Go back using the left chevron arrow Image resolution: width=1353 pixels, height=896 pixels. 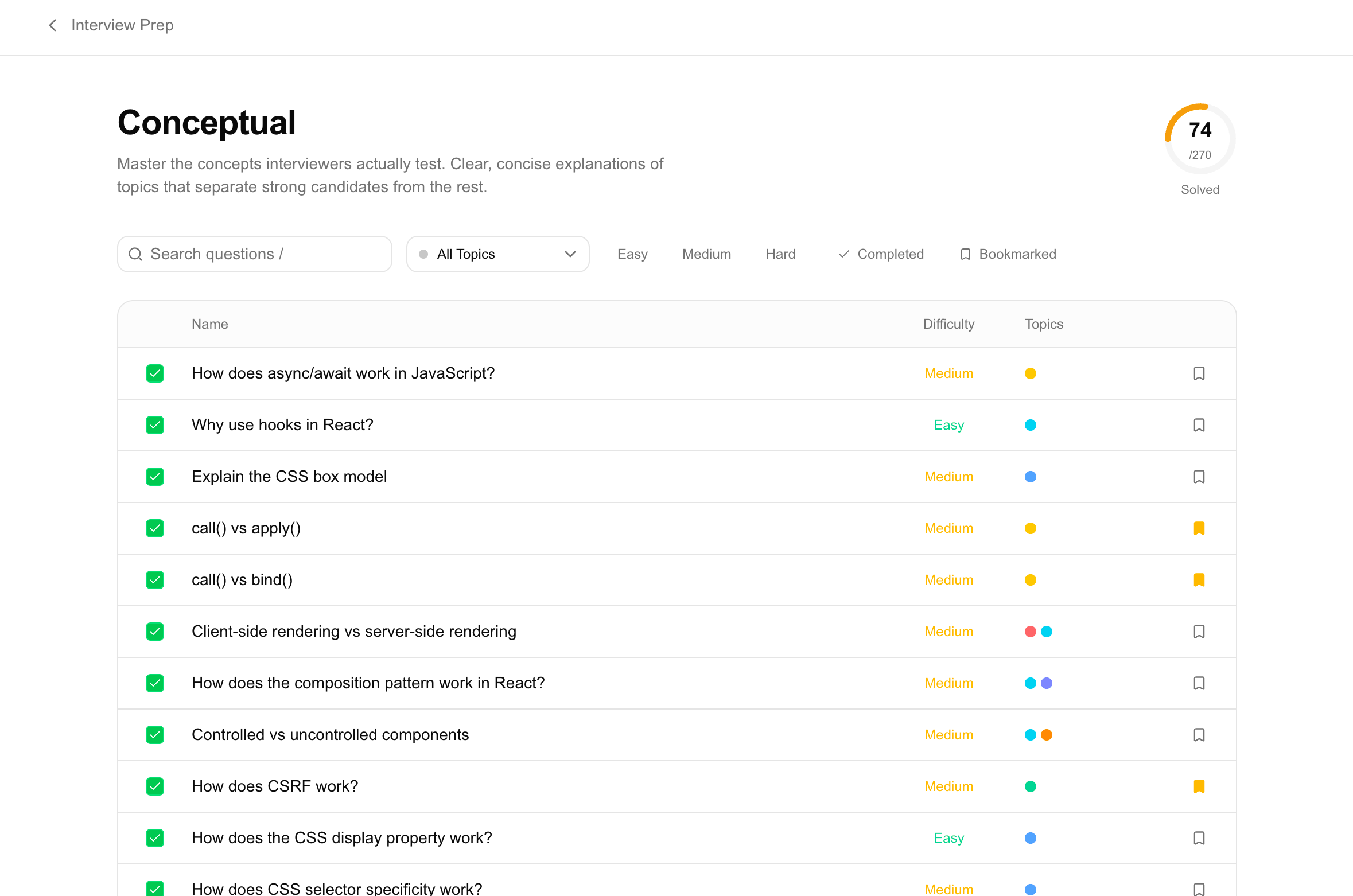point(52,25)
